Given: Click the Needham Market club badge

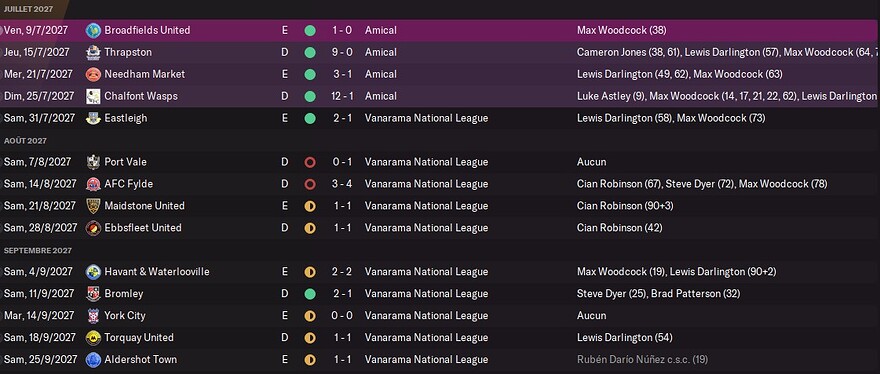Looking at the screenshot, I should [x=93, y=74].
